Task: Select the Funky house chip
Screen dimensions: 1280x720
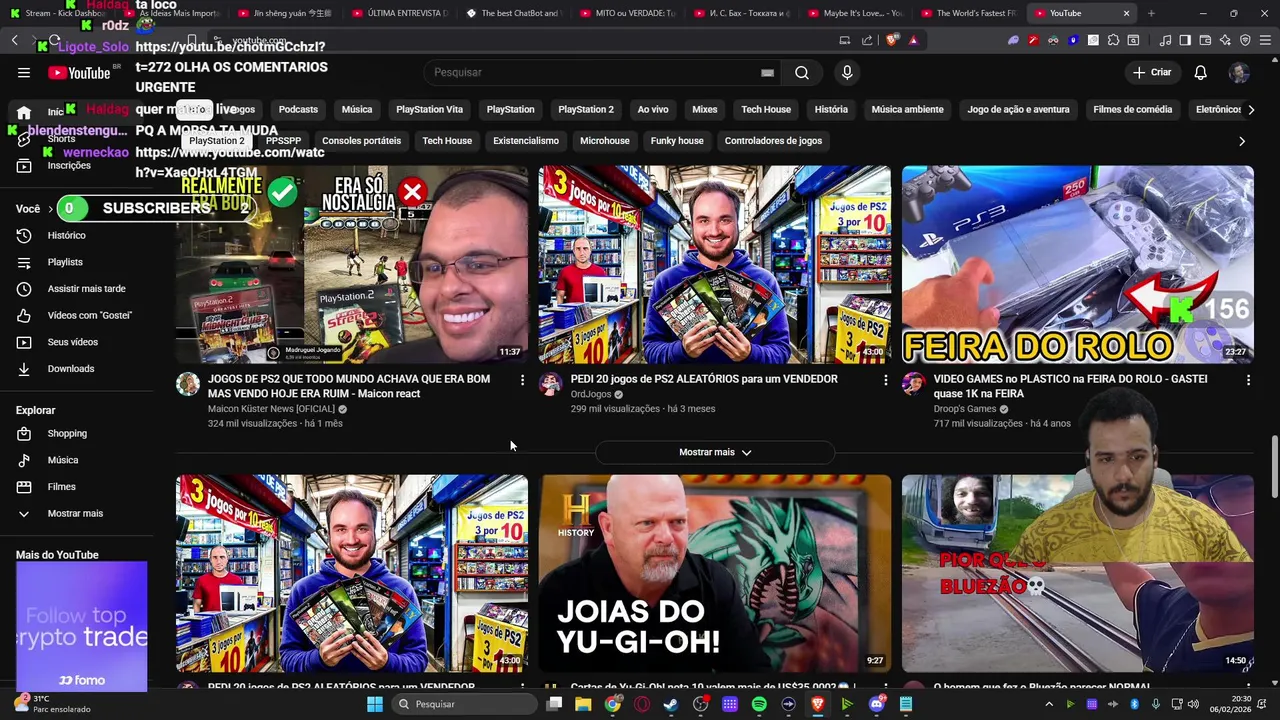Action: 677,141
